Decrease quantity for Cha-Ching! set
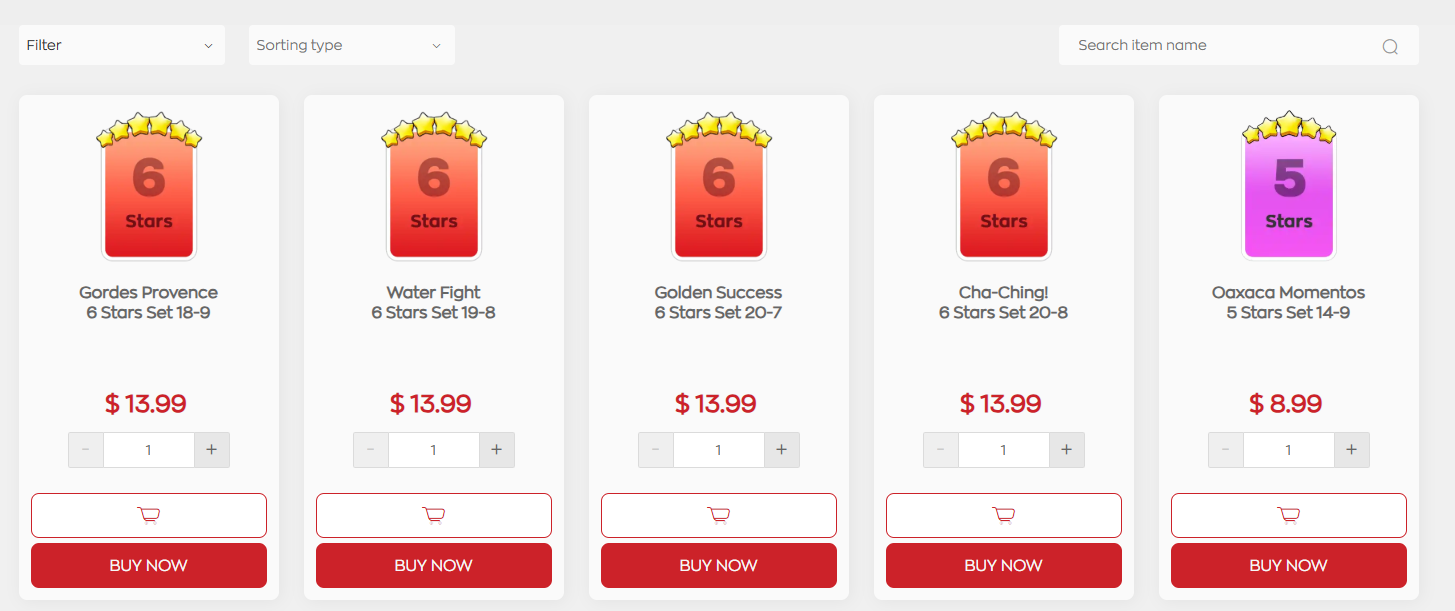The width and height of the screenshot is (1455, 611). [x=941, y=450]
